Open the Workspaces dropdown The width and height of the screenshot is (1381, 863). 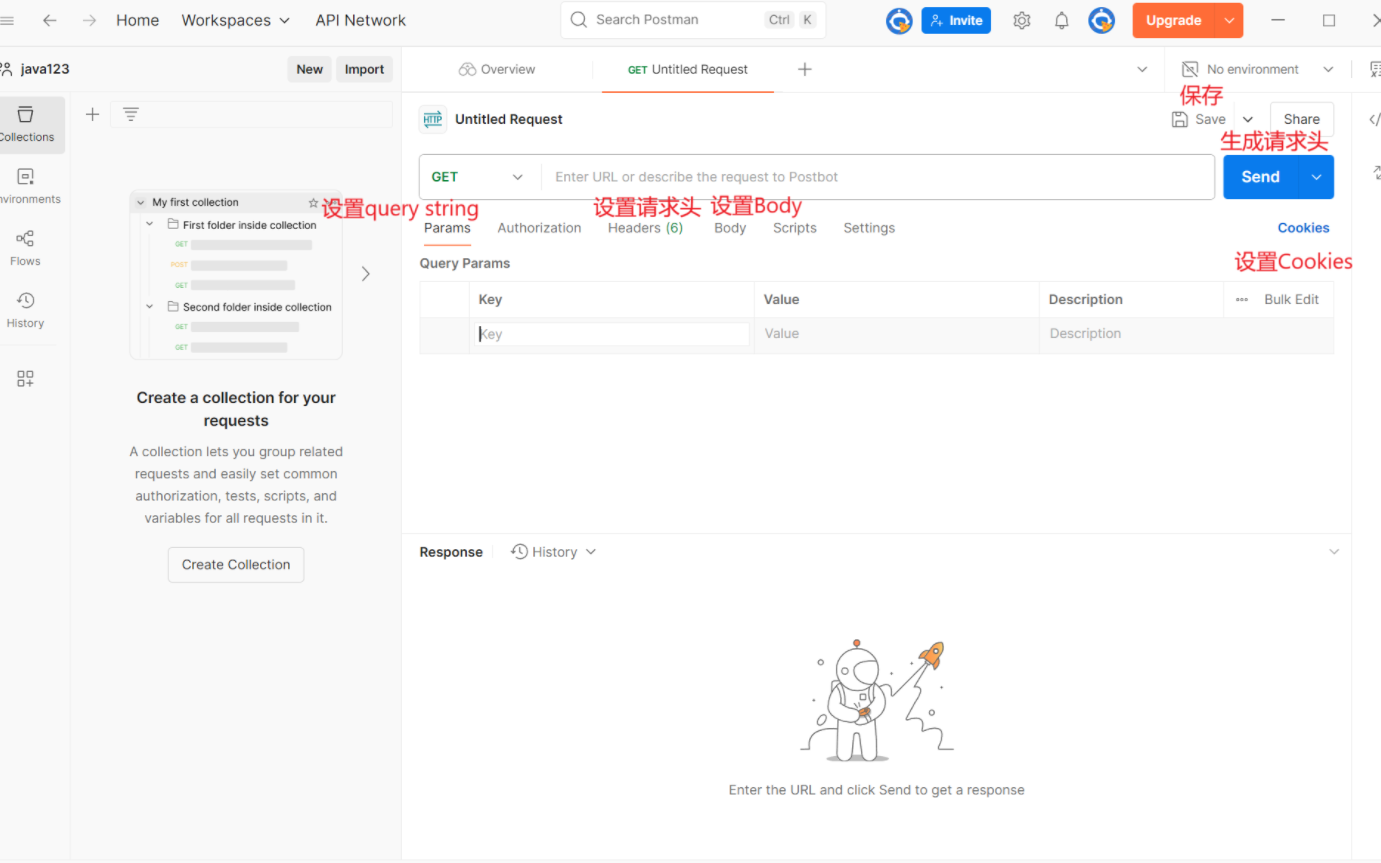(236, 20)
